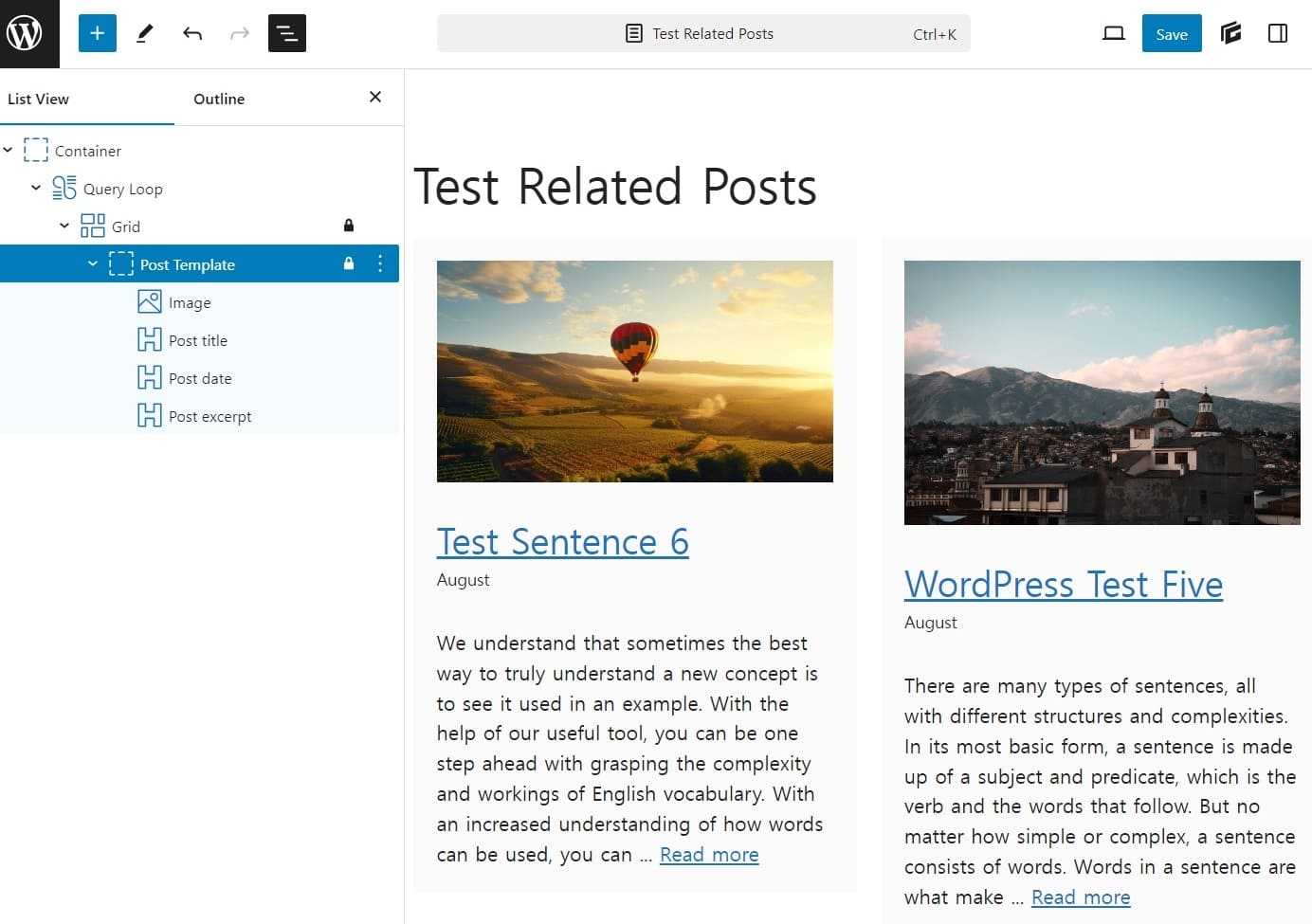Open the block inserter plus button

(x=97, y=33)
